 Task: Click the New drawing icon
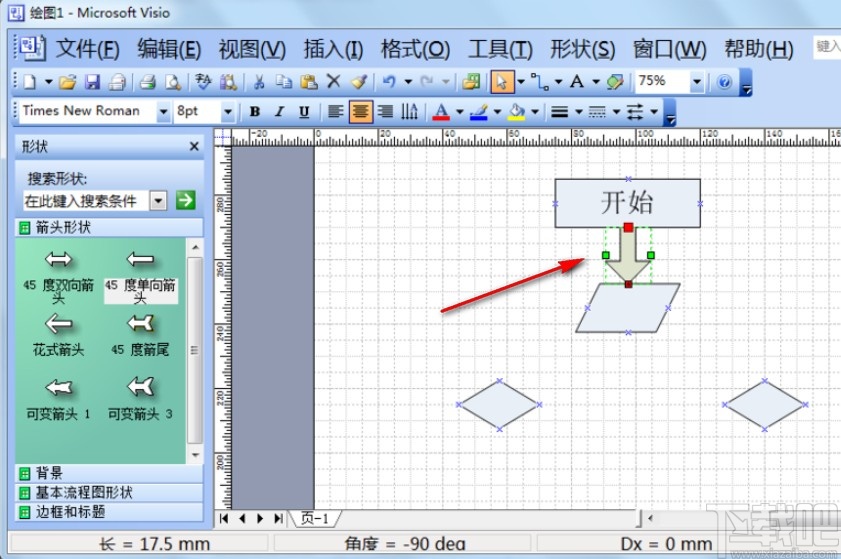click(x=30, y=82)
